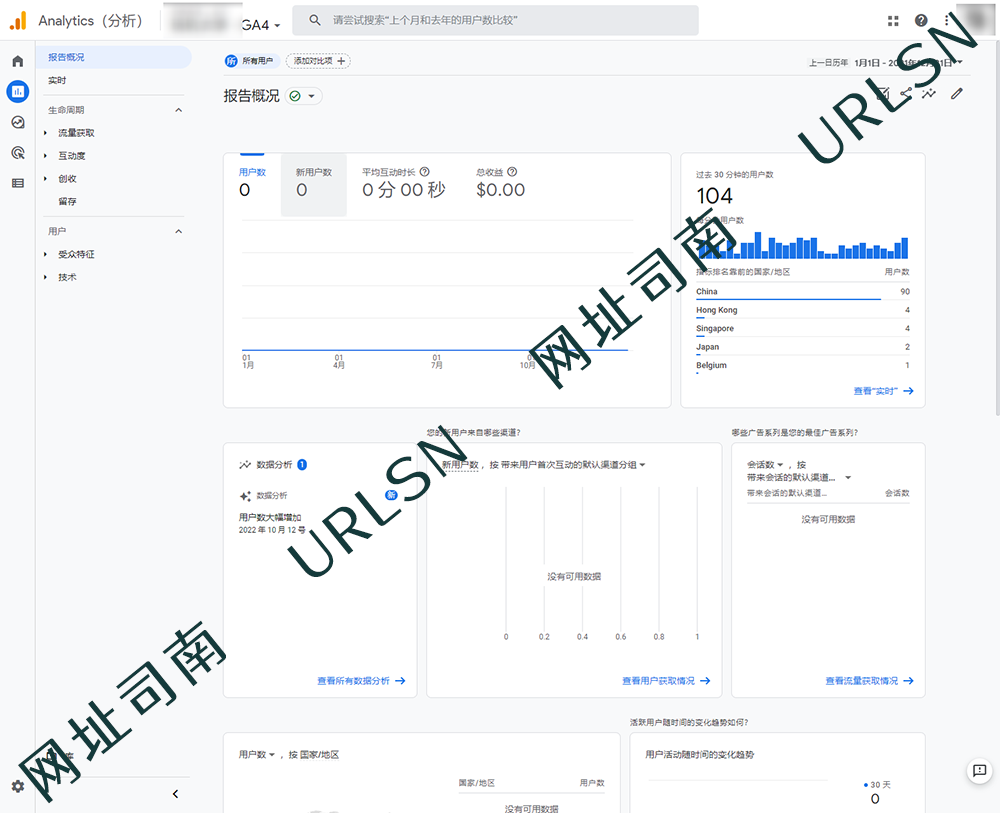Open the Home icon in left rail
The width and height of the screenshot is (1000, 813).
coord(17,62)
